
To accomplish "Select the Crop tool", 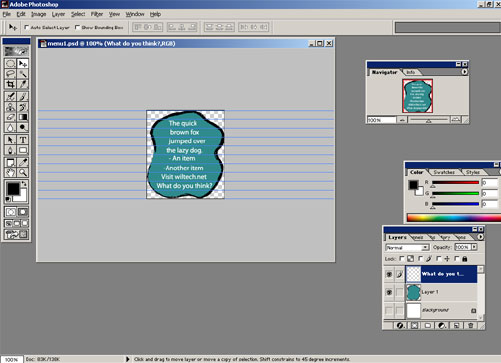I will pos(10,84).
